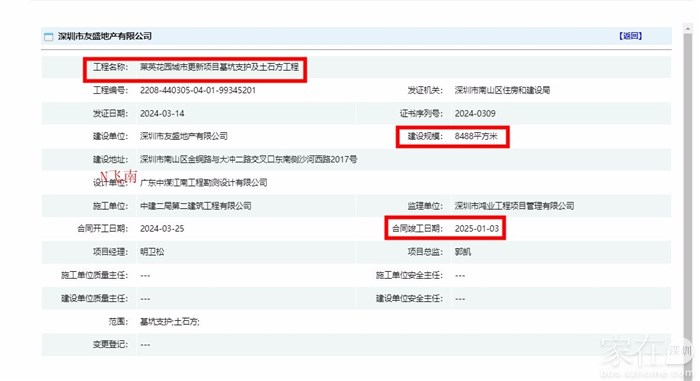Screen dimensions: 700x381
Task: Click the window icon beside 深圳市友盛地产有限公司 header
Action: [48, 37]
